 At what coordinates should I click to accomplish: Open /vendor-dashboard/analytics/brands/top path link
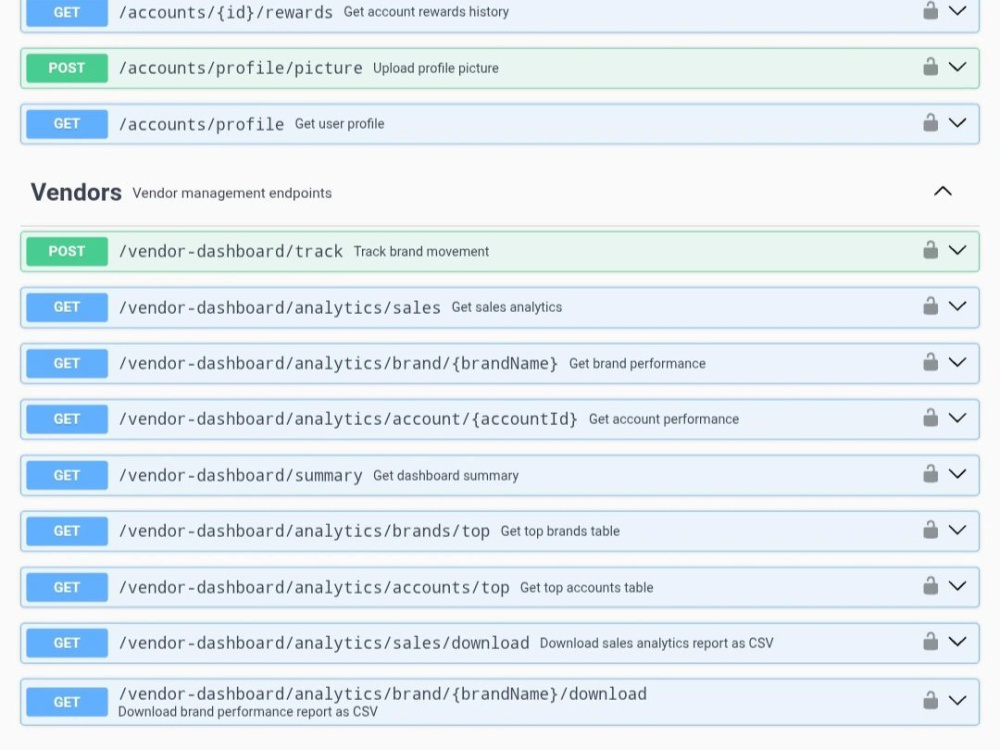304,531
